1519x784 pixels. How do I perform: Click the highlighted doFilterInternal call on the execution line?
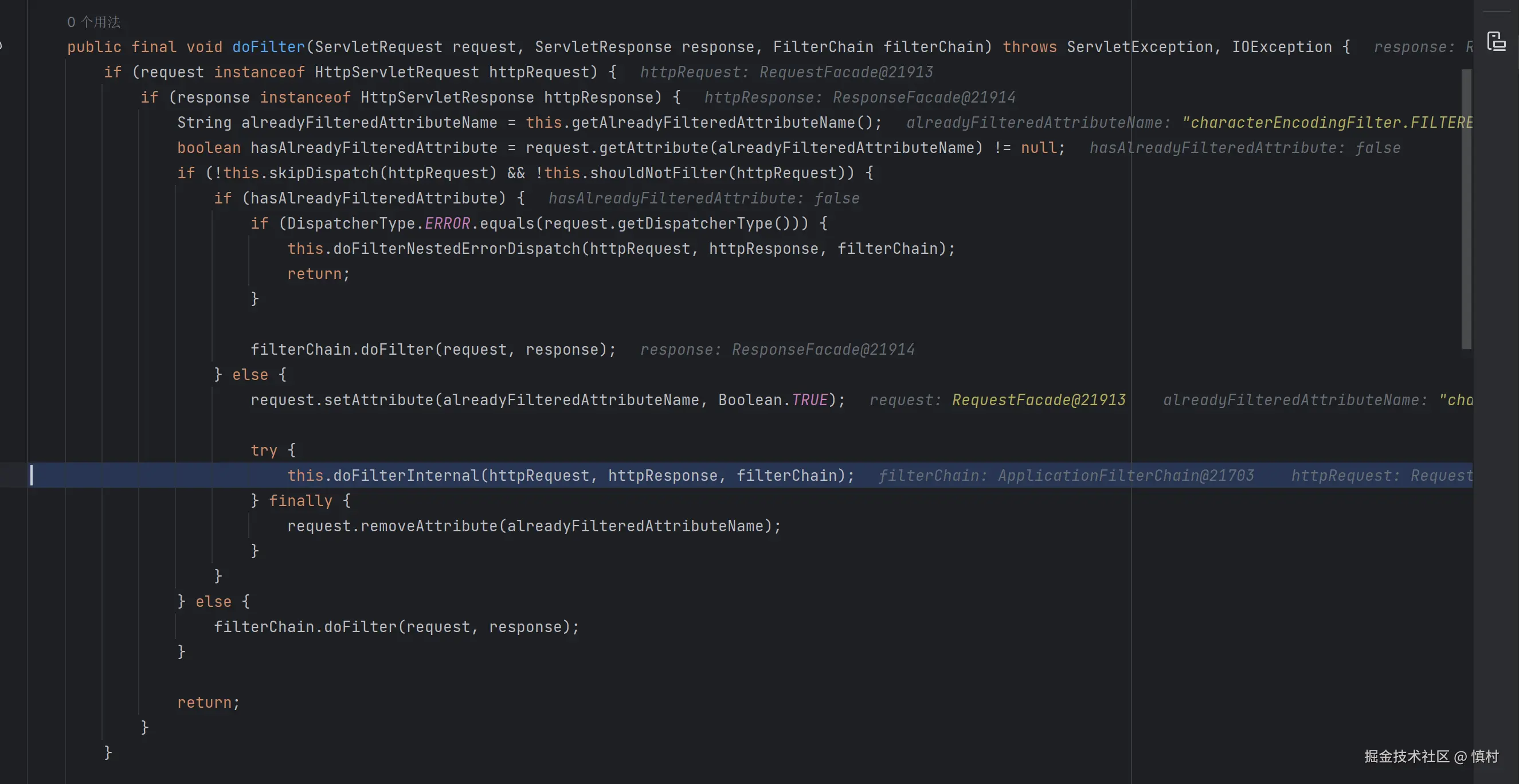click(x=406, y=476)
